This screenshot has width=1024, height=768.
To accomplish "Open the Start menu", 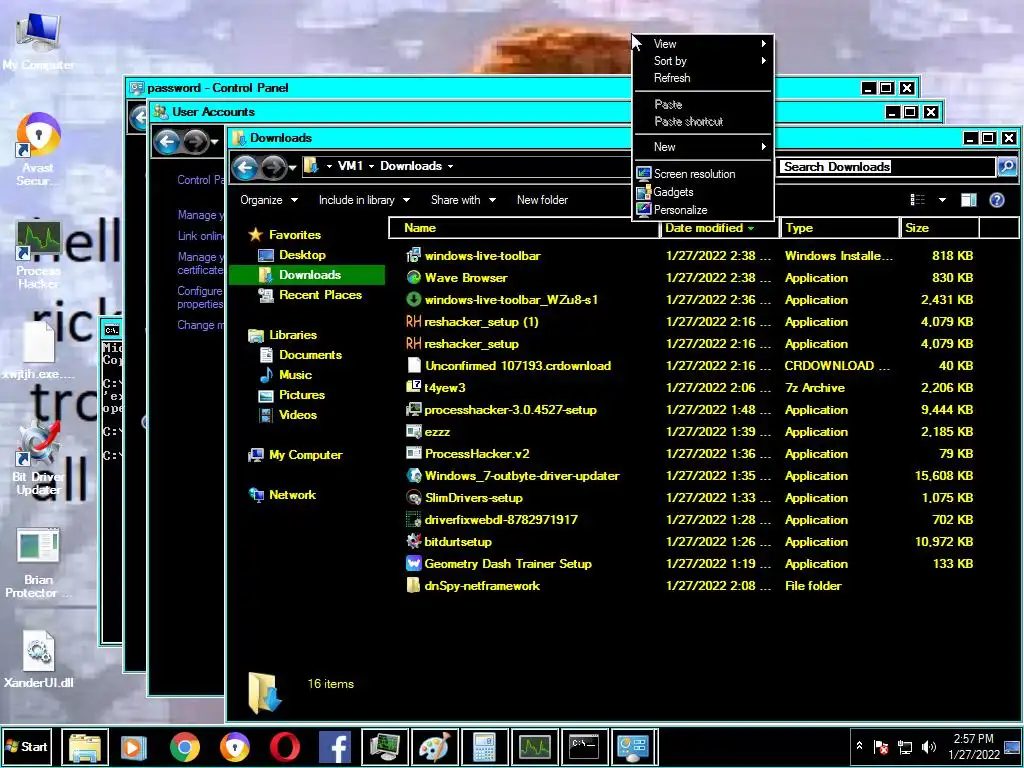I will coord(27,746).
